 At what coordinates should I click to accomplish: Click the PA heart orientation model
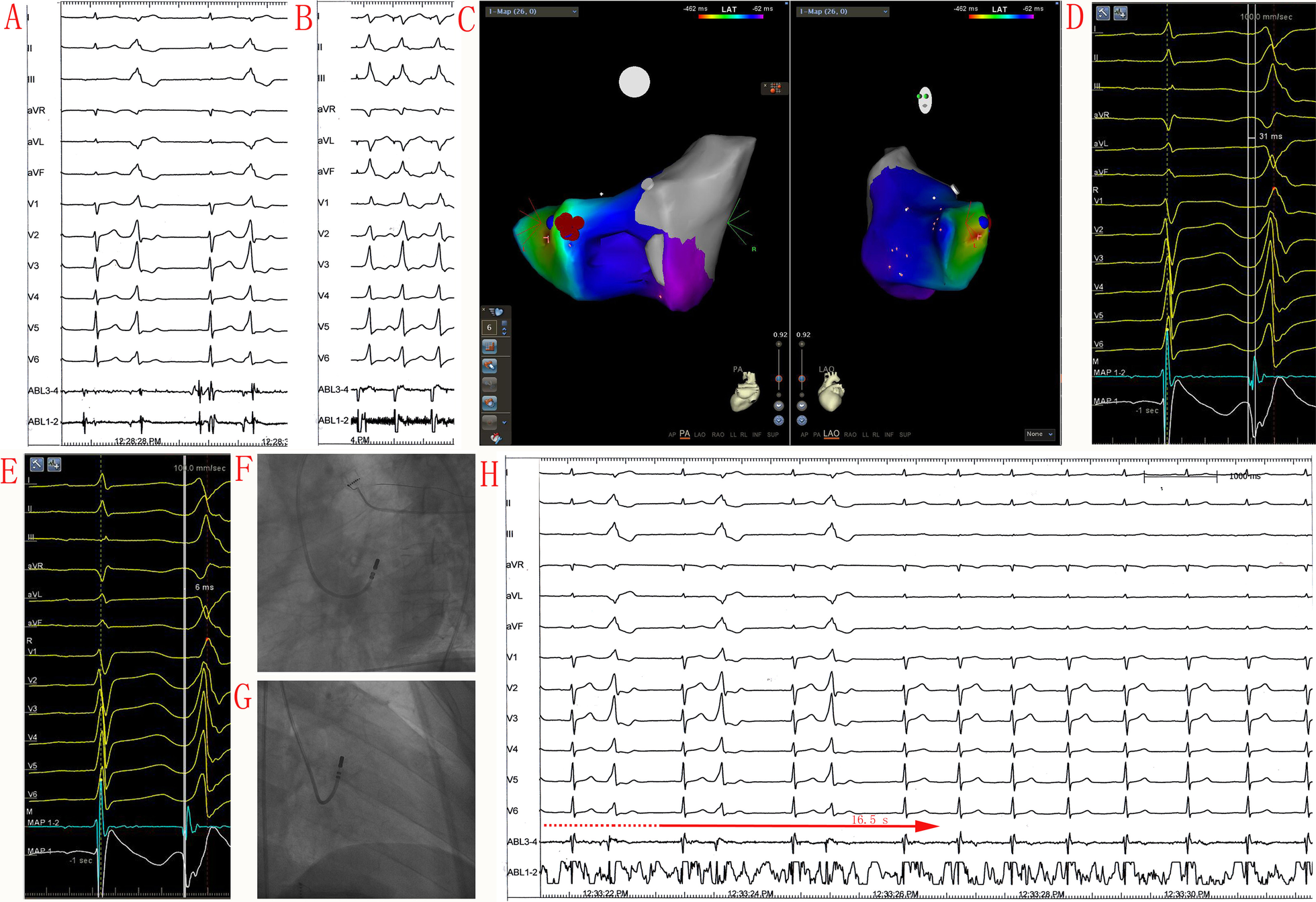pyautogui.click(x=745, y=392)
